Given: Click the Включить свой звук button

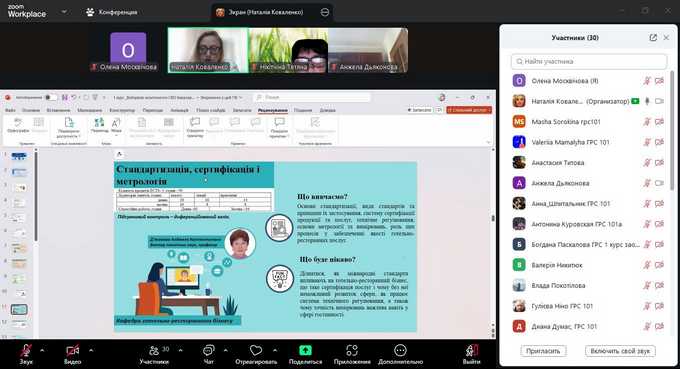Looking at the screenshot, I should tap(620, 351).
